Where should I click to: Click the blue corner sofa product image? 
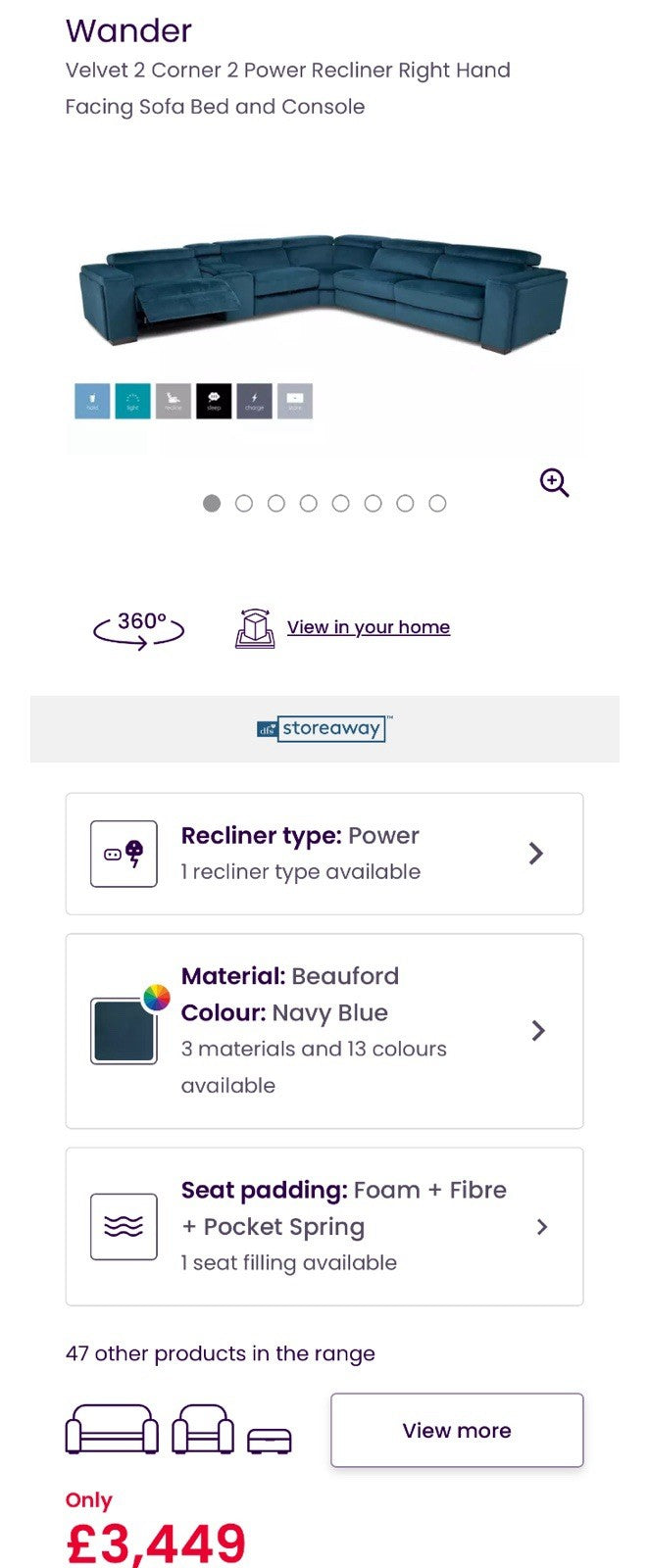click(x=324, y=291)
